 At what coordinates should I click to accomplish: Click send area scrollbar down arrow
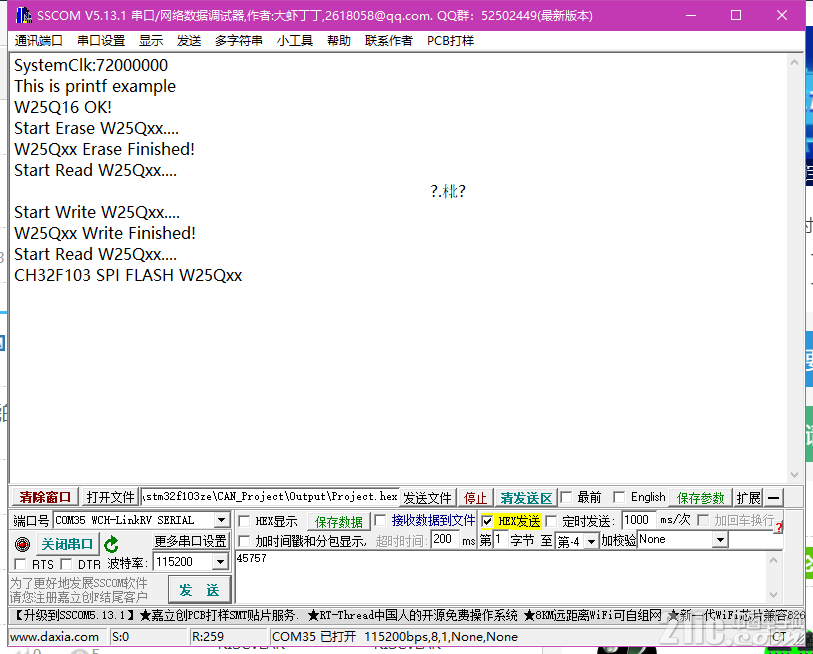773,595
